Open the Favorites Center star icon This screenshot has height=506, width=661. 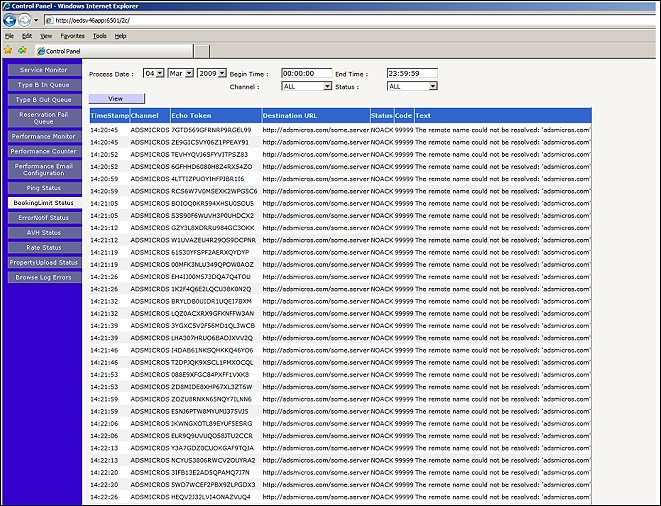(8, 49)
